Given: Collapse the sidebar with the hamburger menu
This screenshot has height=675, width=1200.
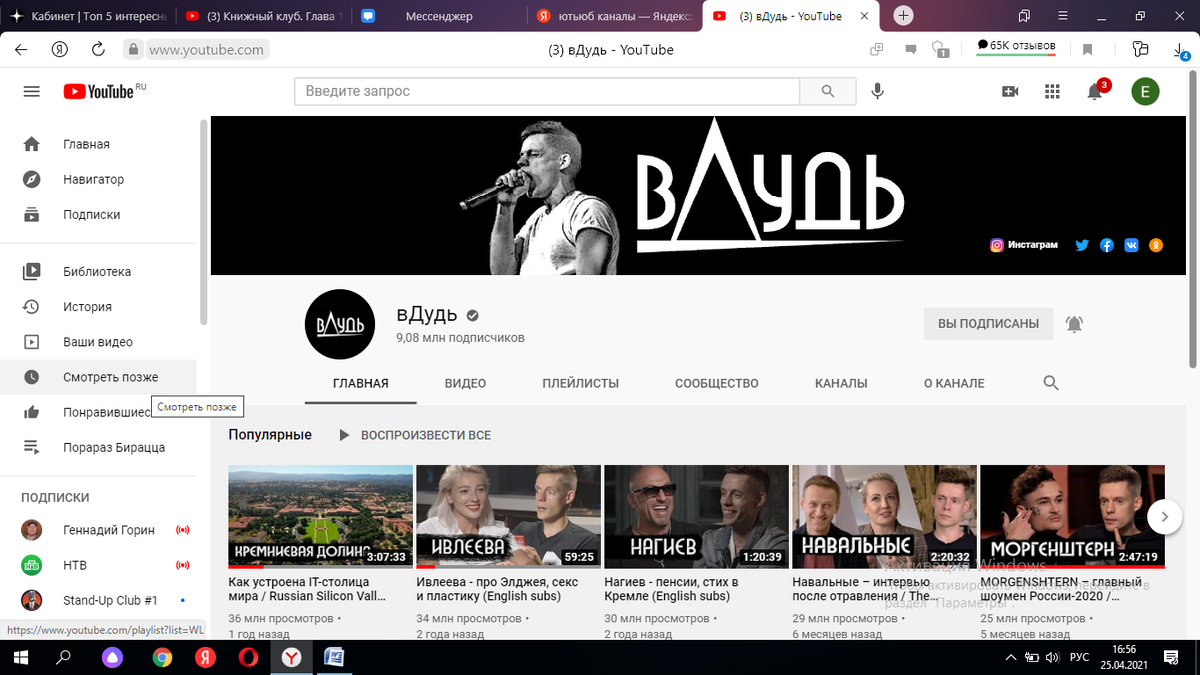Looking at the screenshot, I should [x=31, y=91].
